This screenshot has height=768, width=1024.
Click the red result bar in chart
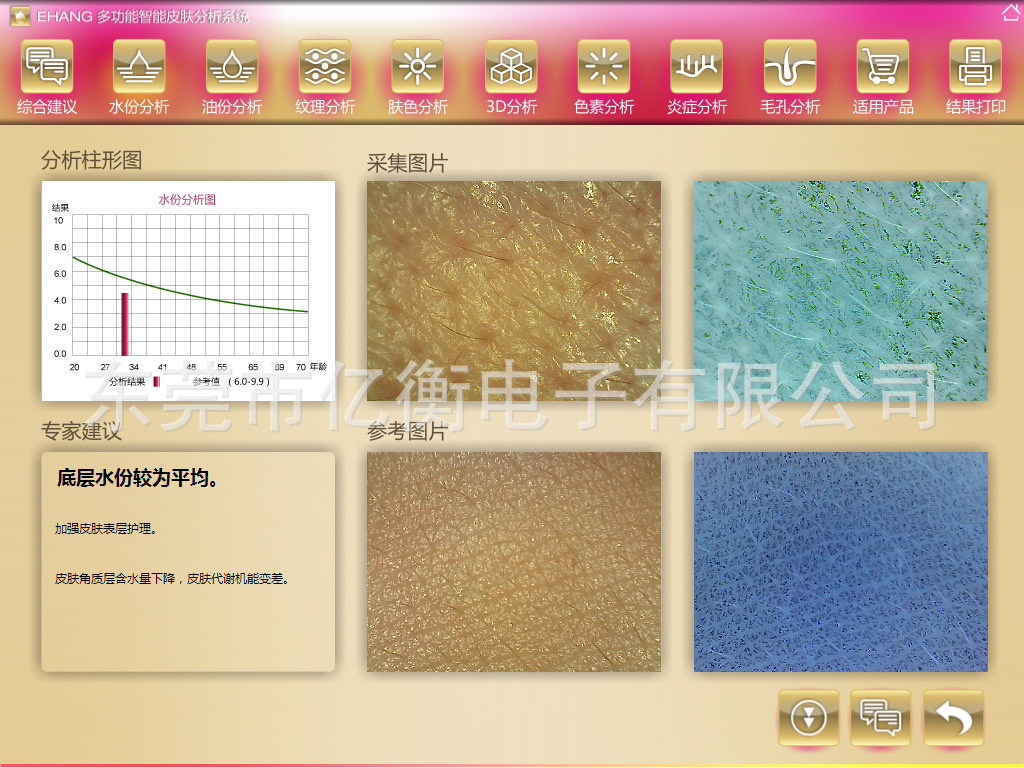click(x=125, y=324)
